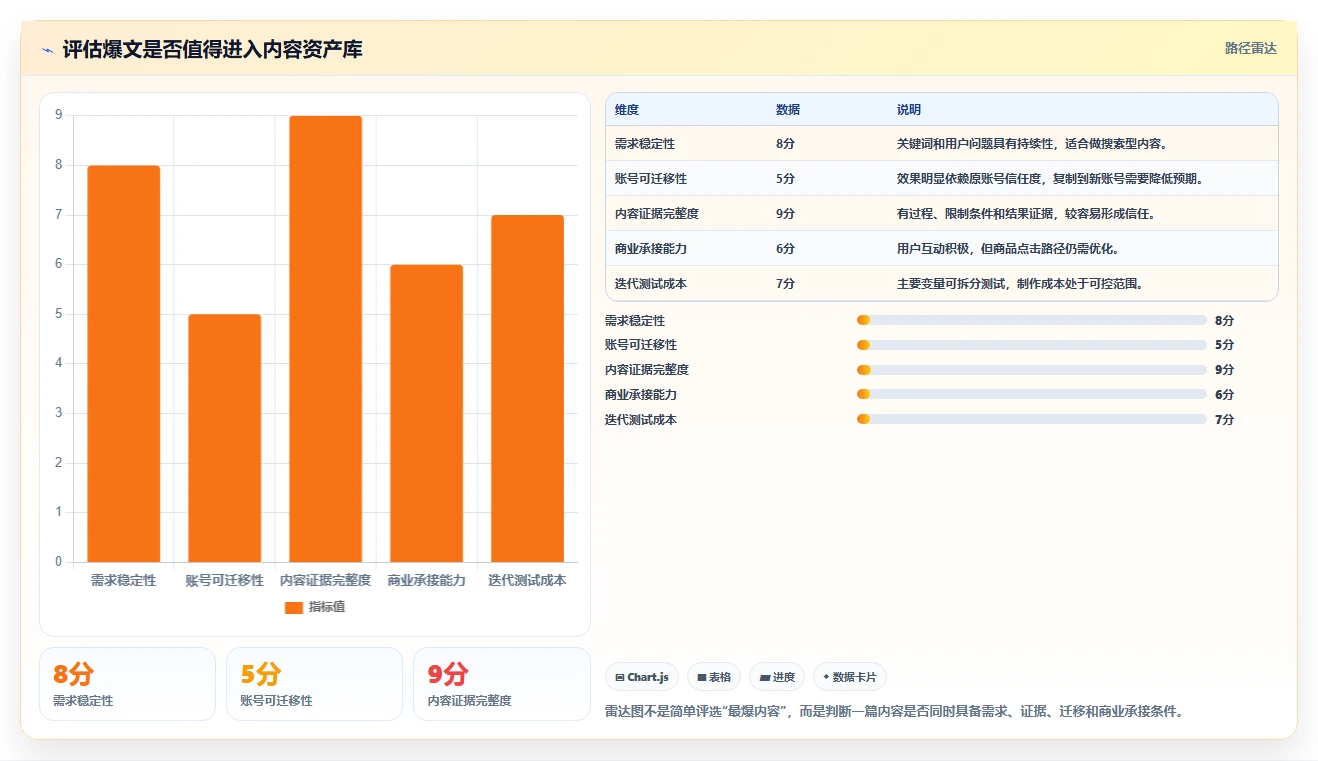Click the 6分 value beside progress bar
This screenshot has width=1318, height=761.
coord(1224,395)
